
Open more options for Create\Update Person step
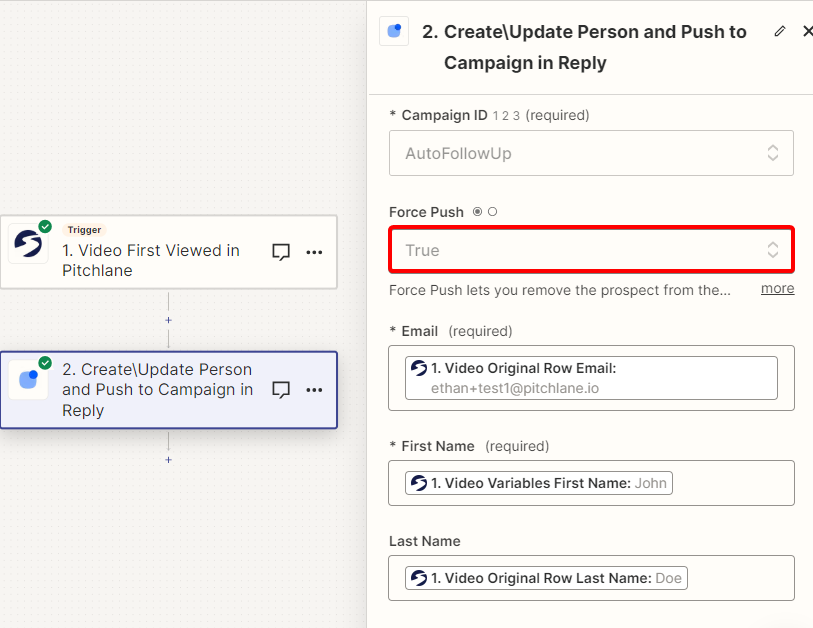pyautogui.click(x=314, y=389)
